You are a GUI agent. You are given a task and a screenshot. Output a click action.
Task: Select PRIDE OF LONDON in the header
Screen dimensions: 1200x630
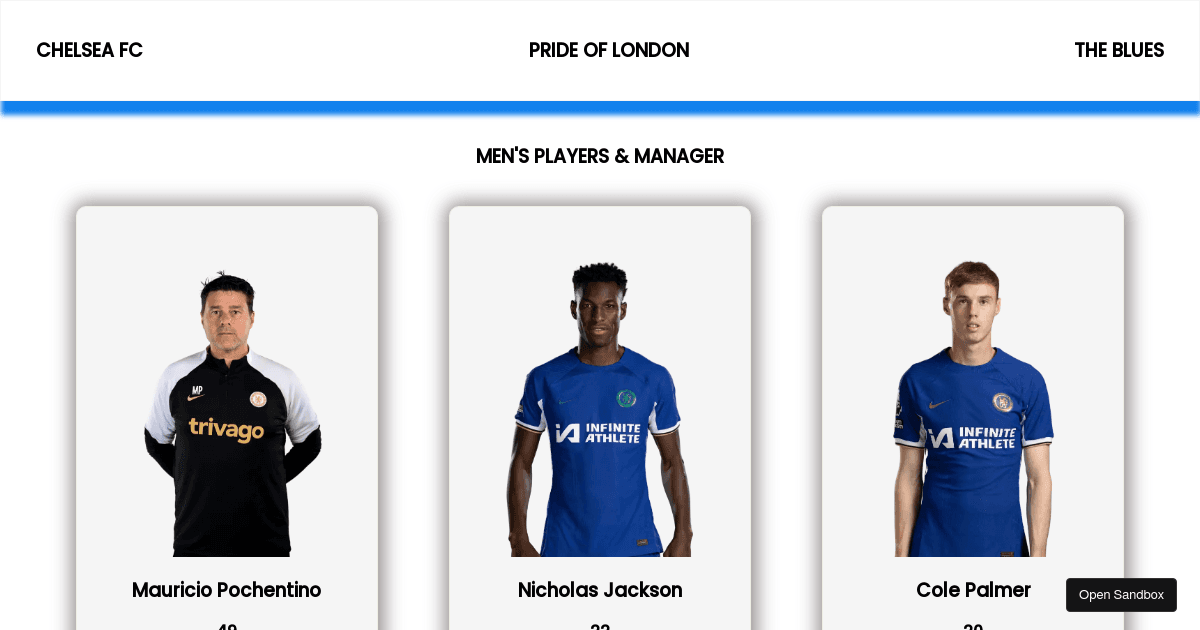(x=609, y=50)
